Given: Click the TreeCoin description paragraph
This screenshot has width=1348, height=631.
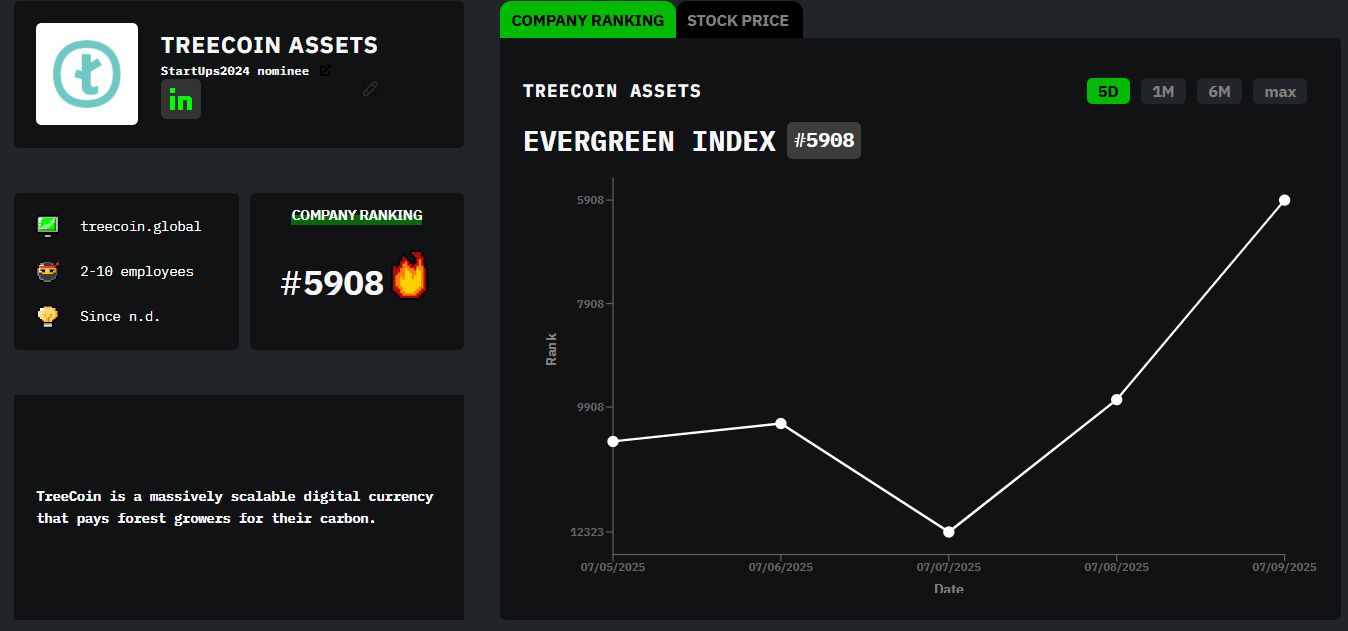Looking at the screenshot, I should click(x=235, y=507).
